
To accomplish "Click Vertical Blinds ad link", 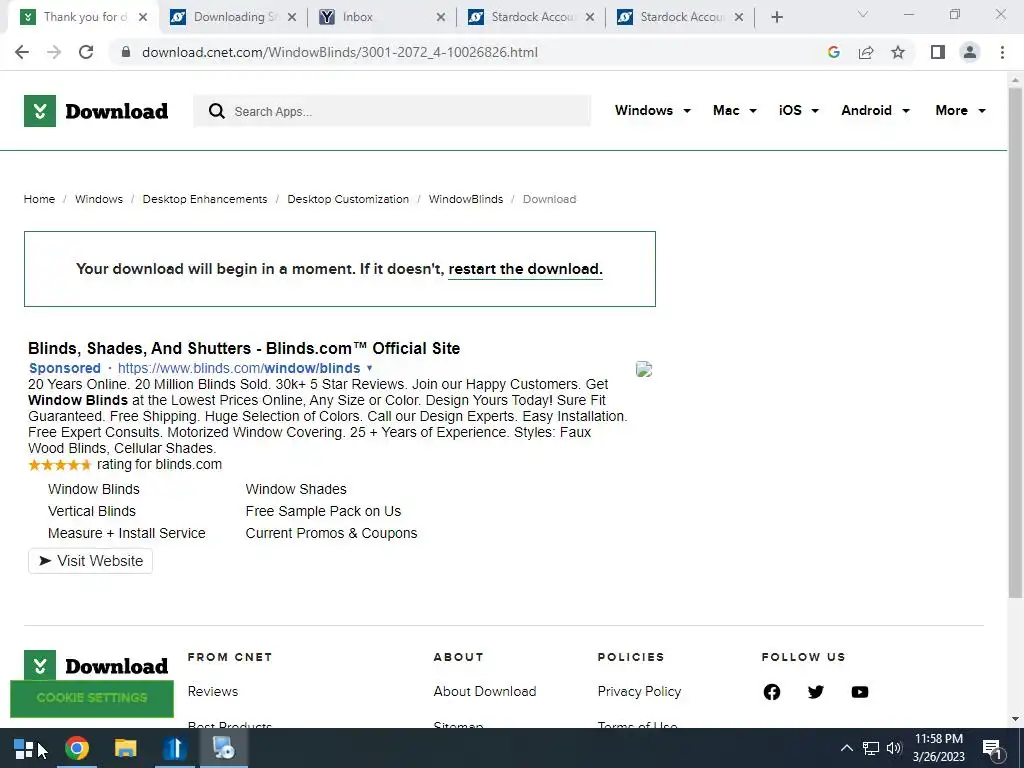I will [92, 511].
